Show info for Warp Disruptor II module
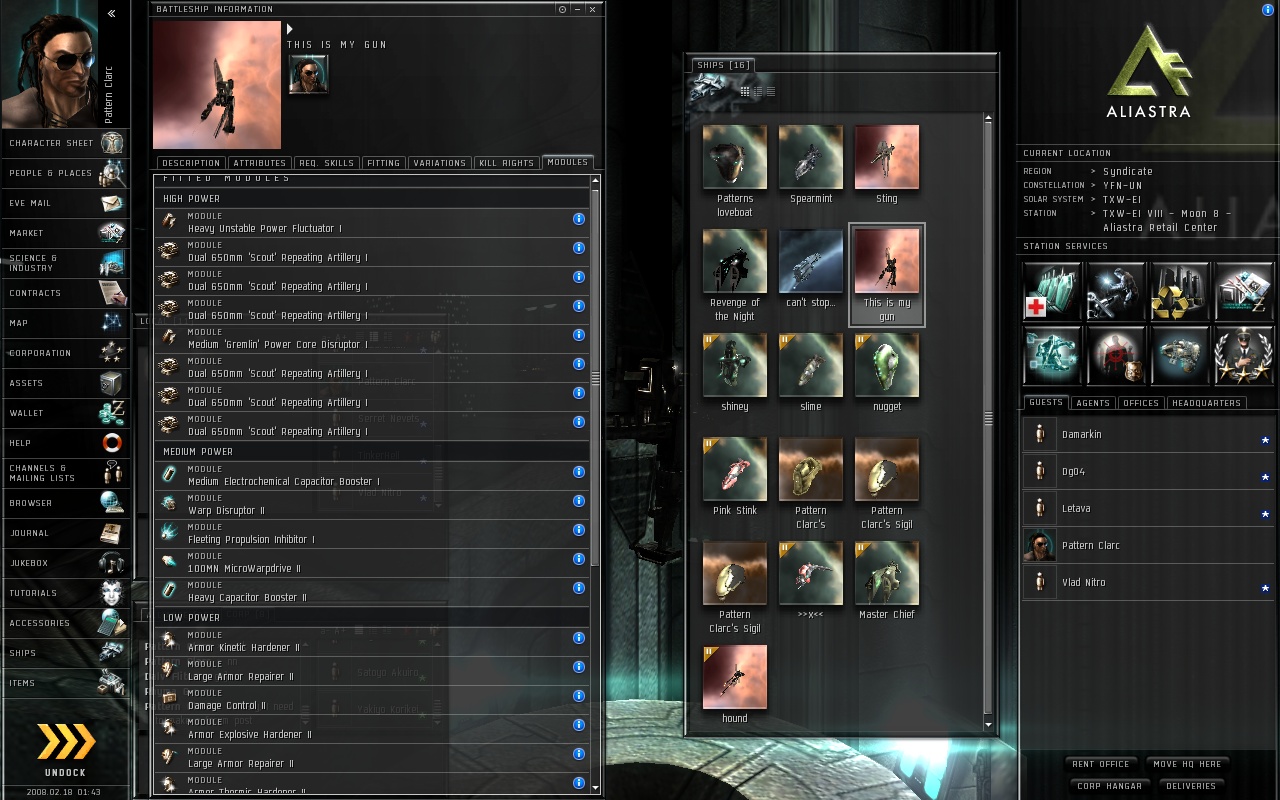 (578, 501)
